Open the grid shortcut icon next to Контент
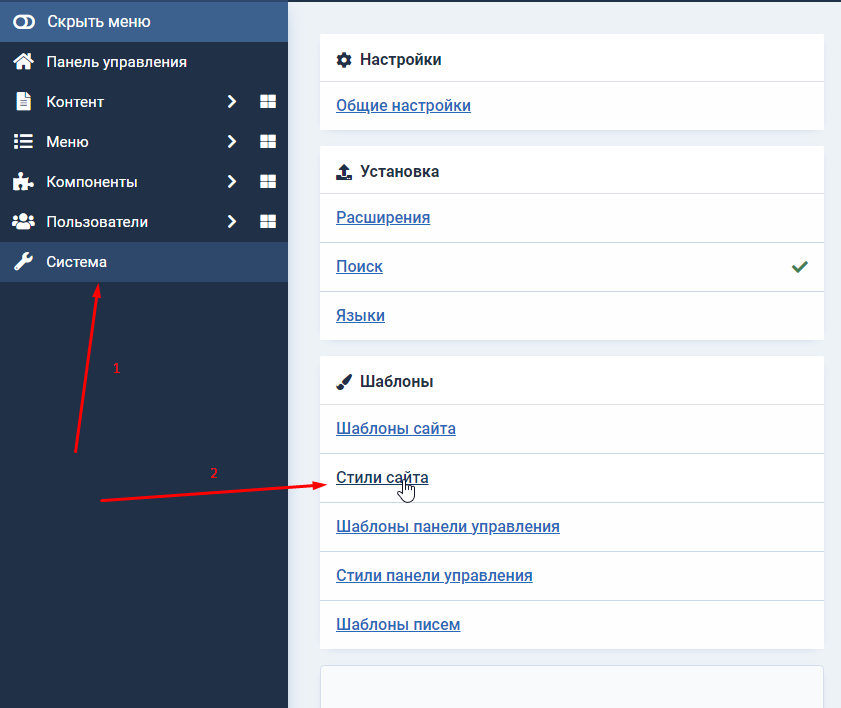The width and height of the screenshot is (841, 708). click(267, 101)
